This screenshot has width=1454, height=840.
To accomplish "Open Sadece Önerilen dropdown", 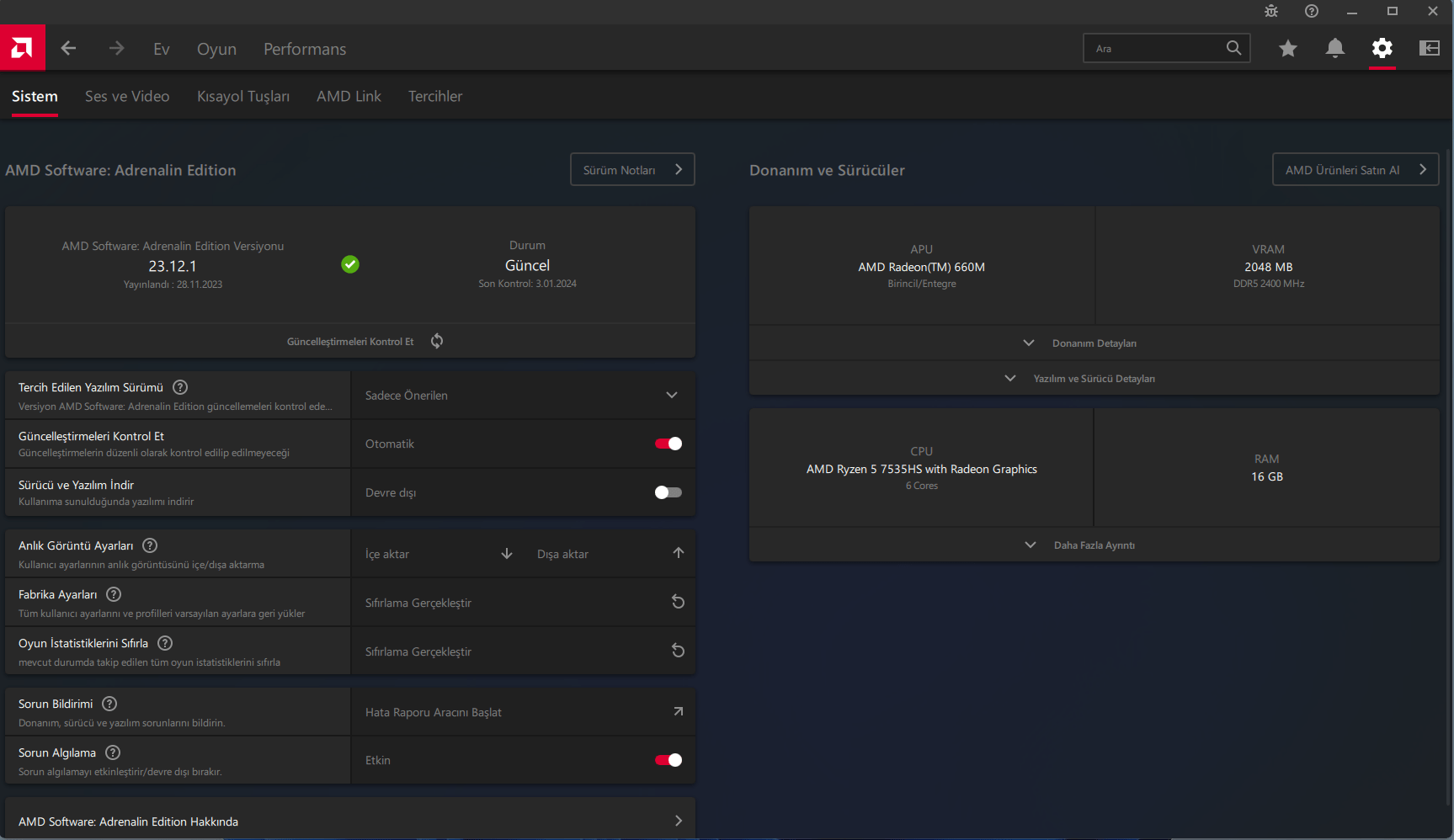I will 523,396.
